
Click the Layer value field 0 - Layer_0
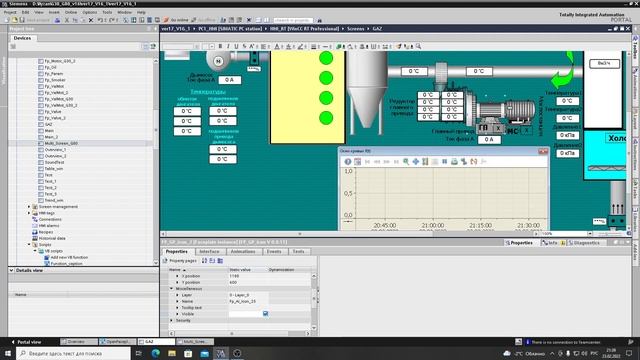pyautogui.click(x=248, y=295)
